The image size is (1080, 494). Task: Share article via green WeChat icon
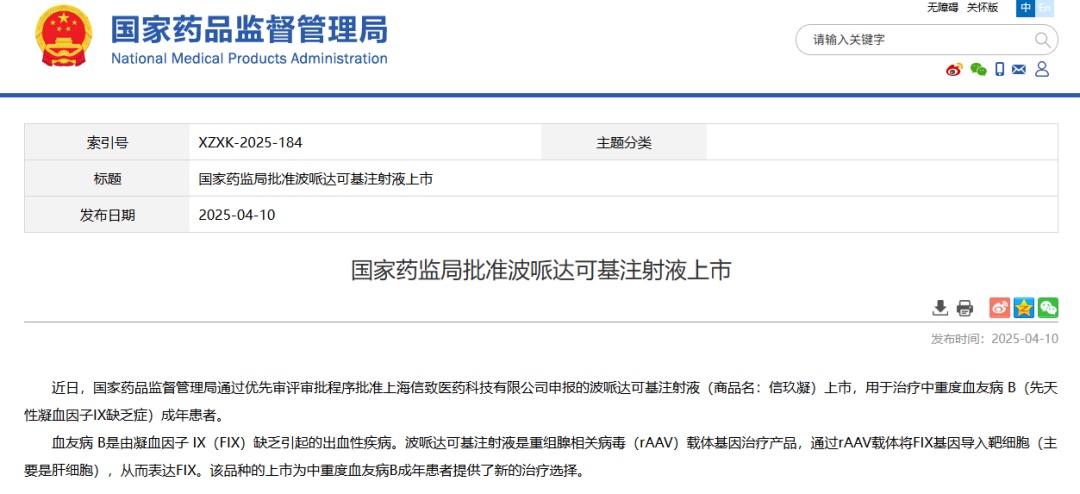[x=1047, y=307]
